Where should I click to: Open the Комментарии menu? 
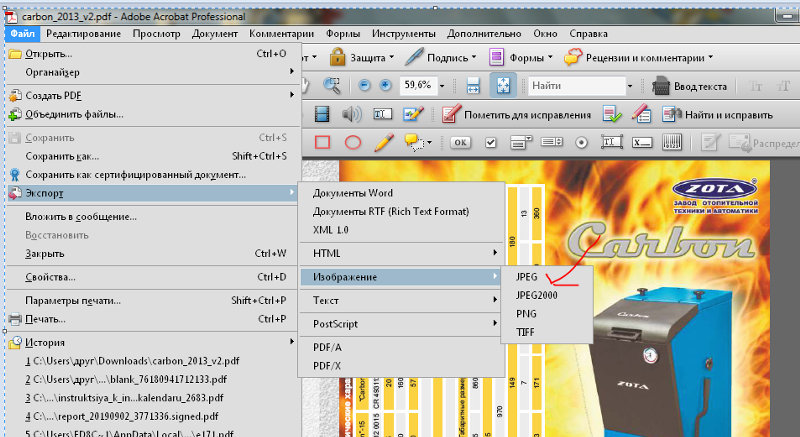[x=282, y=34]
